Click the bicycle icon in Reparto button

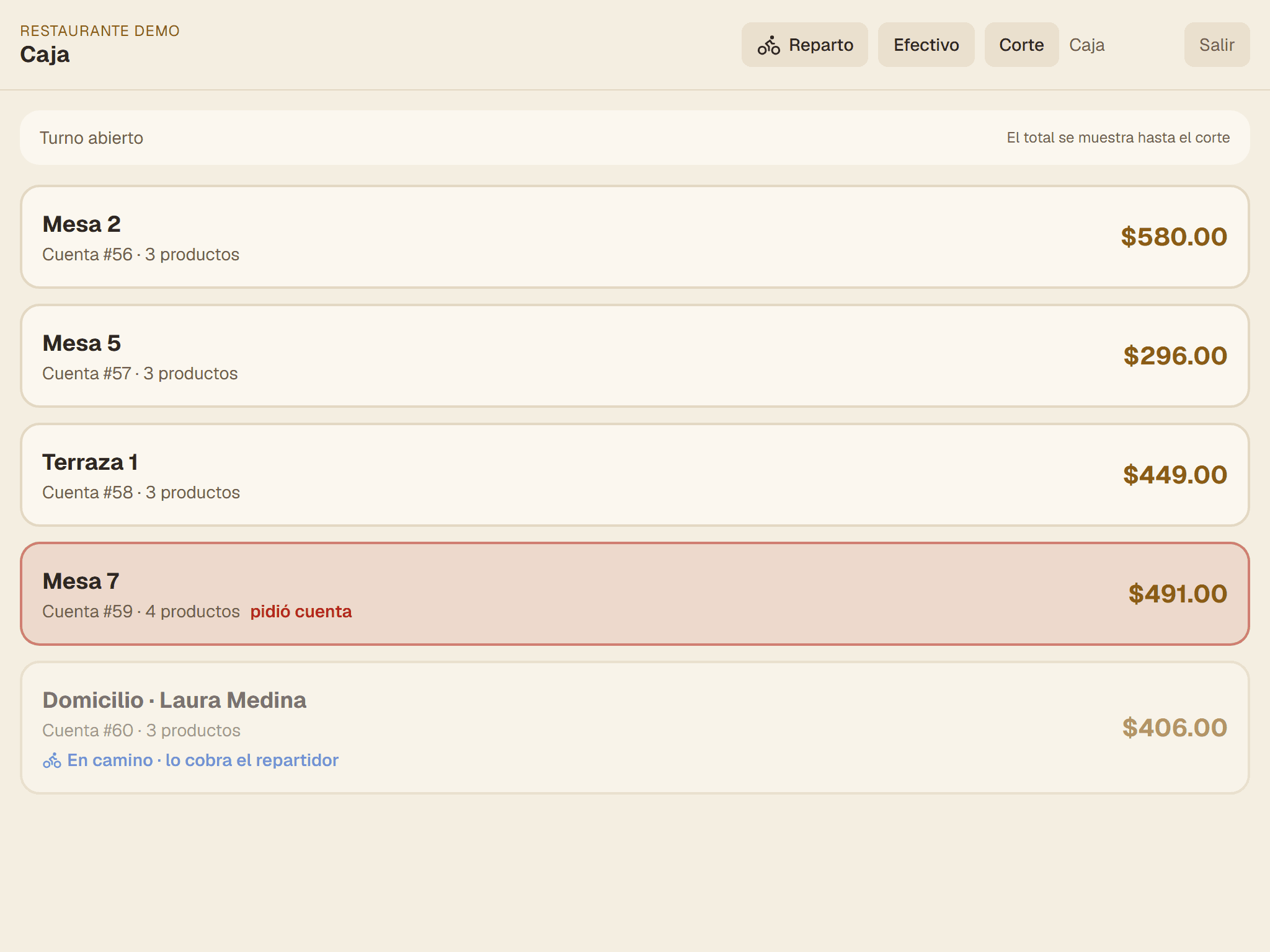(768, 45)
